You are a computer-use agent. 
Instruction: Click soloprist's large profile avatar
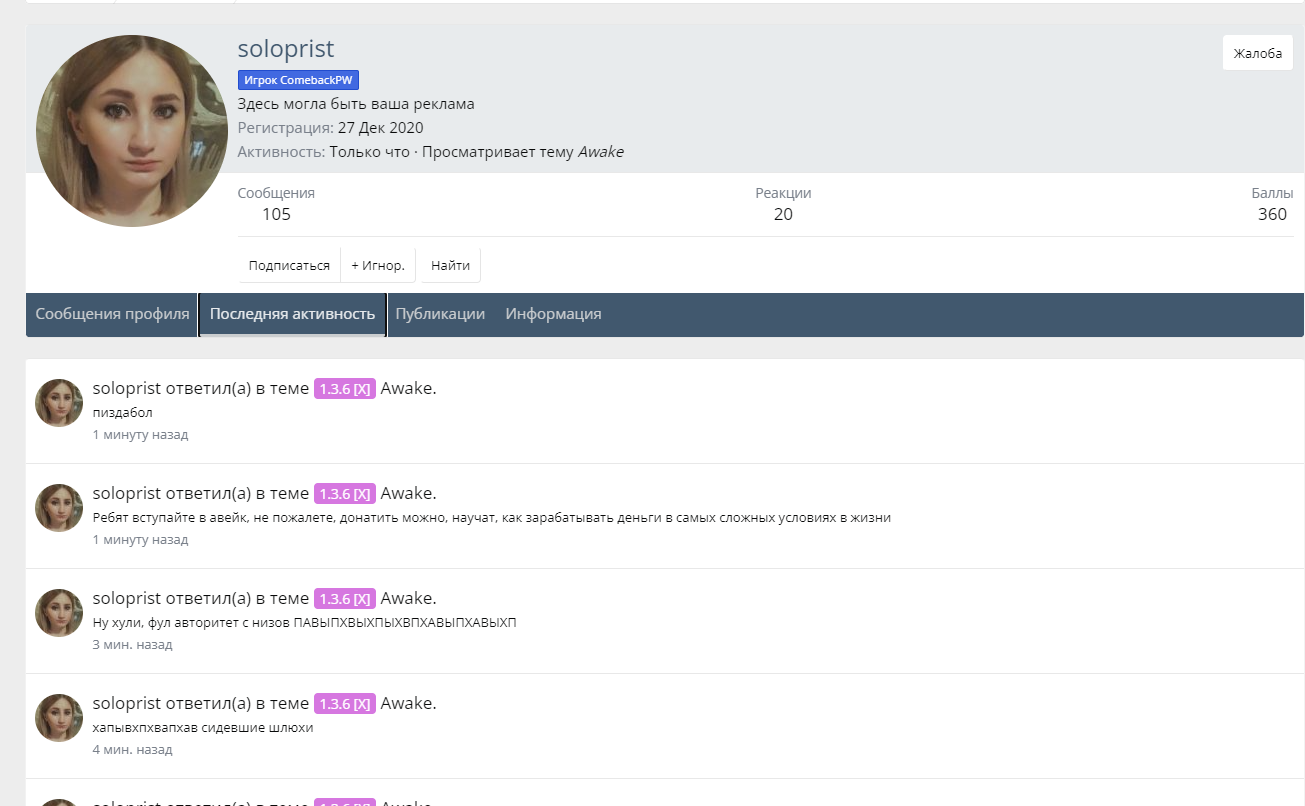point(132,131)
